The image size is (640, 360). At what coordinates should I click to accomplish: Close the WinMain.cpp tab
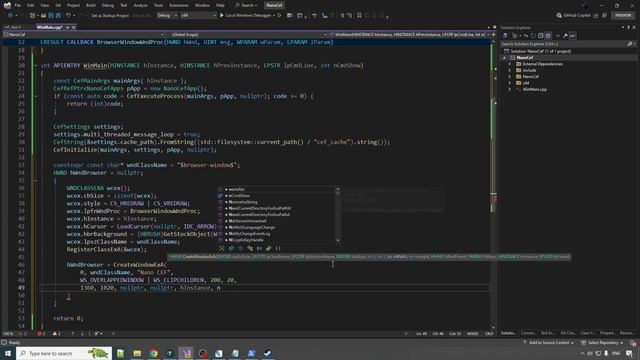(74, 27)
